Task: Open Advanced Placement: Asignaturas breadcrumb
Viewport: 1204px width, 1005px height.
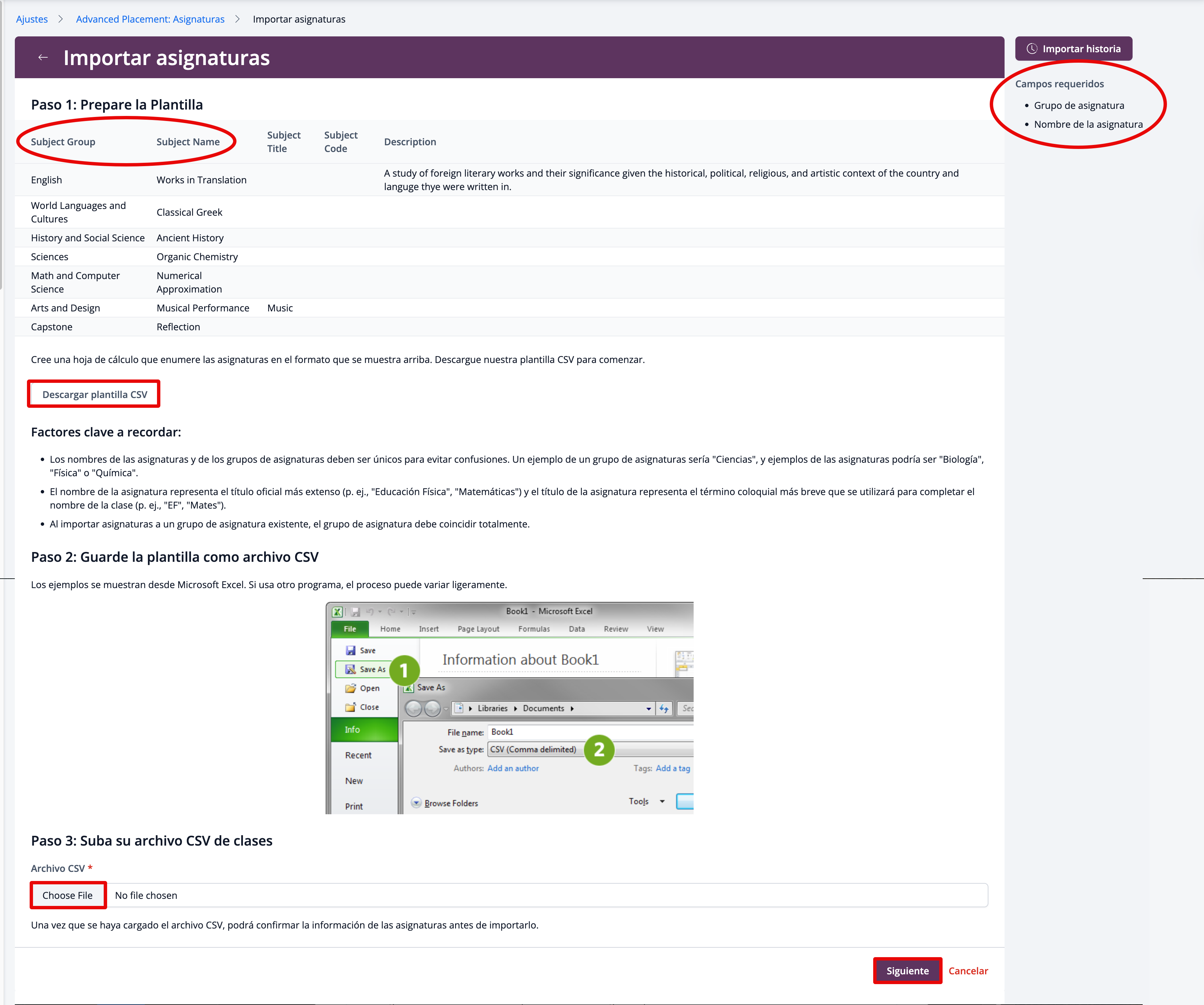Action: click(150, 19)
